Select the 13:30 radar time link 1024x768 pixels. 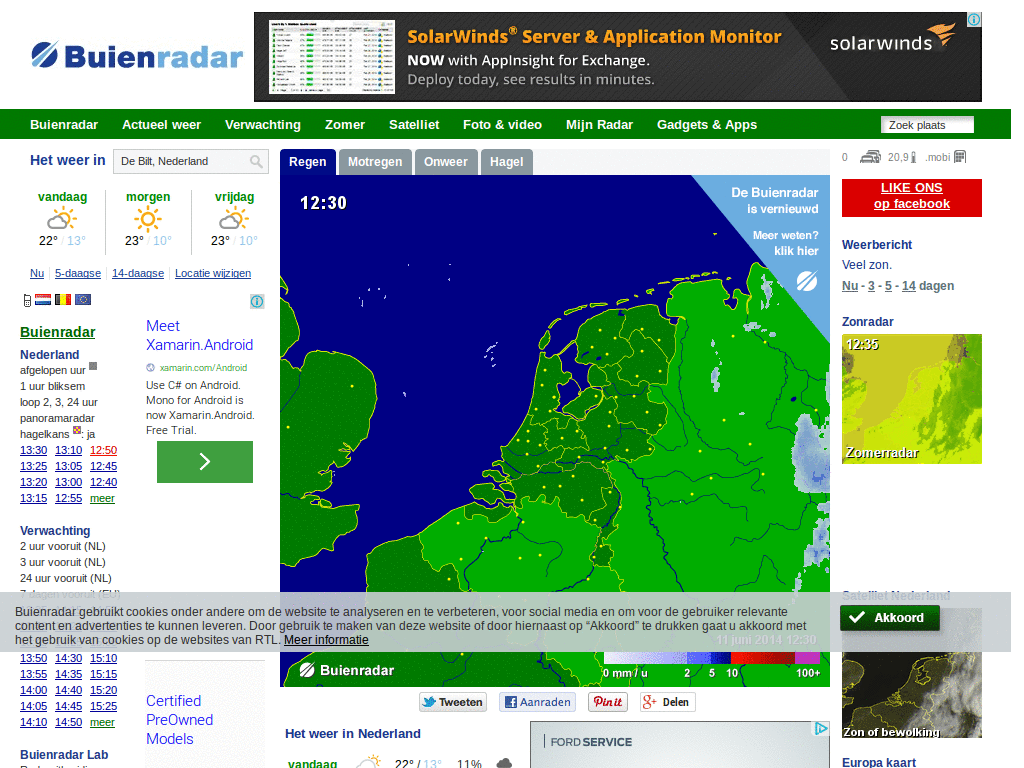point(33,450)
